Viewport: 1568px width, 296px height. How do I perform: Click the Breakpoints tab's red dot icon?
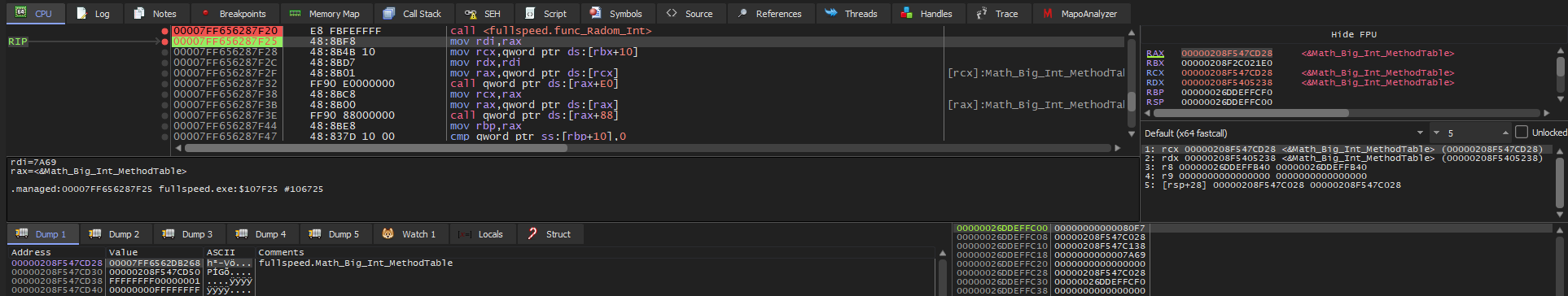(205, 13)
